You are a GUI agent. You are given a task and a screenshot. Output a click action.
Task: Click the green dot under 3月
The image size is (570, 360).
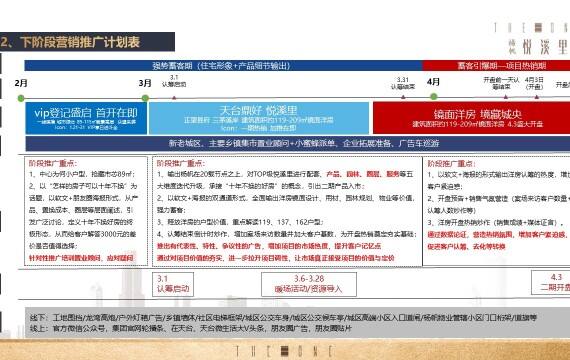(145, 98)
